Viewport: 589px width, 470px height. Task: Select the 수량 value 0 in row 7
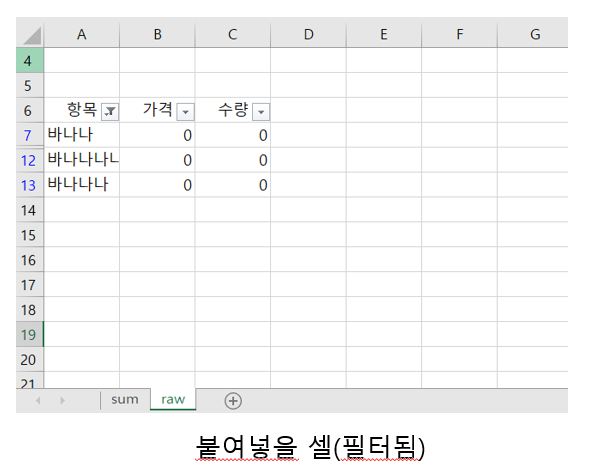point(233,135)
